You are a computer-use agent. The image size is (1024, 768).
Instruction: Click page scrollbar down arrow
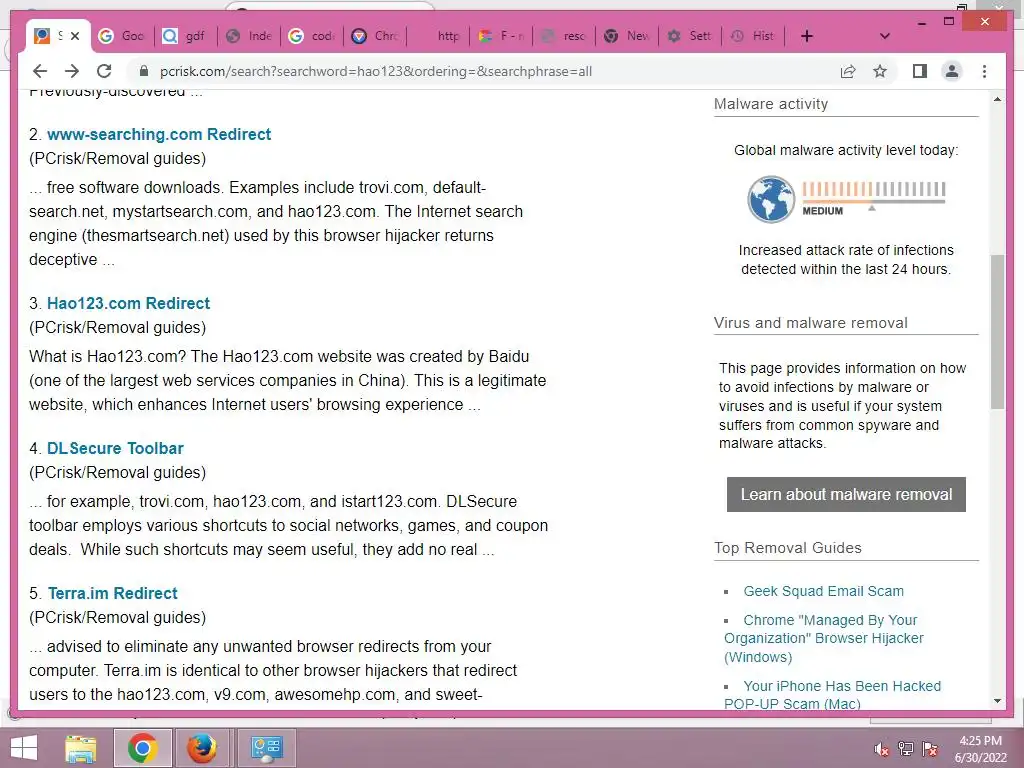[997, 701]
